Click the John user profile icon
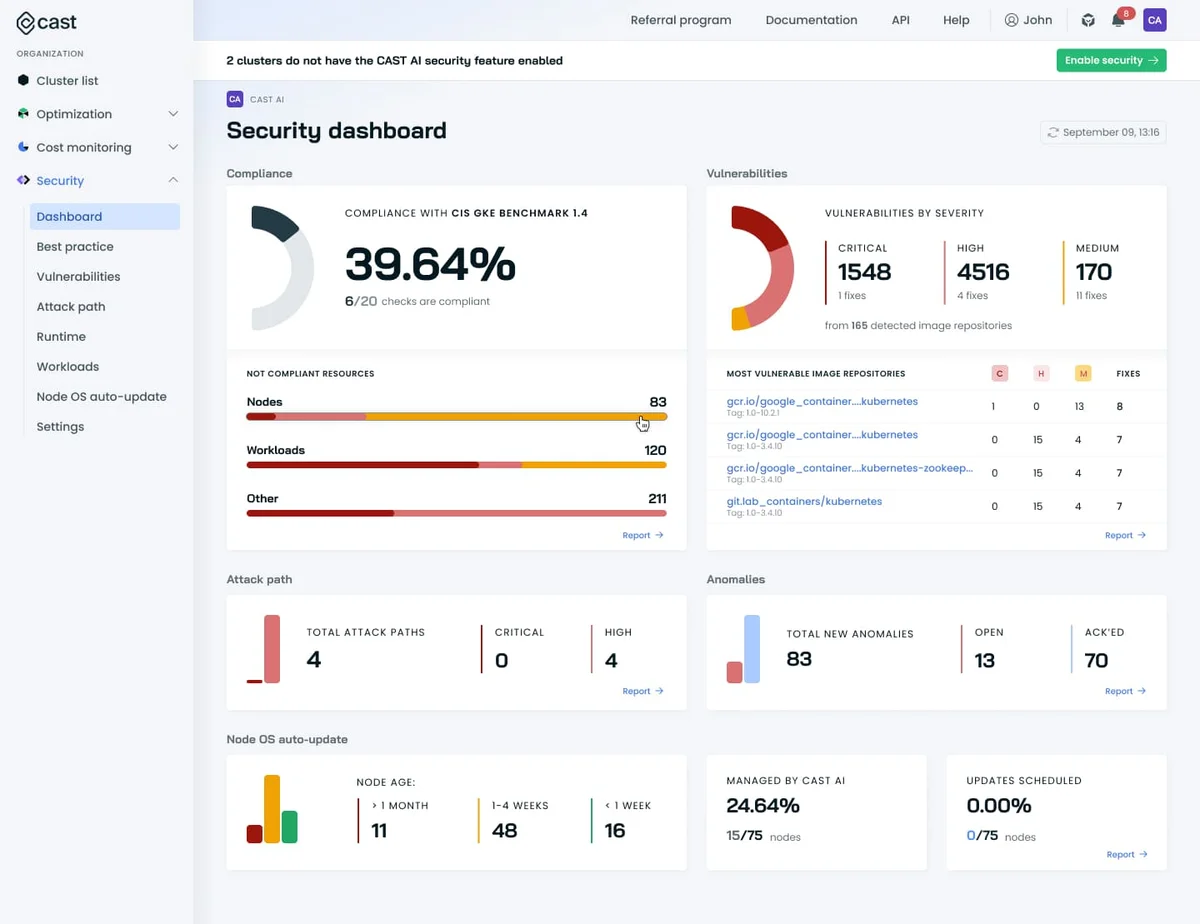Viewport: 1200px width, 924px height. point(1011,20)
